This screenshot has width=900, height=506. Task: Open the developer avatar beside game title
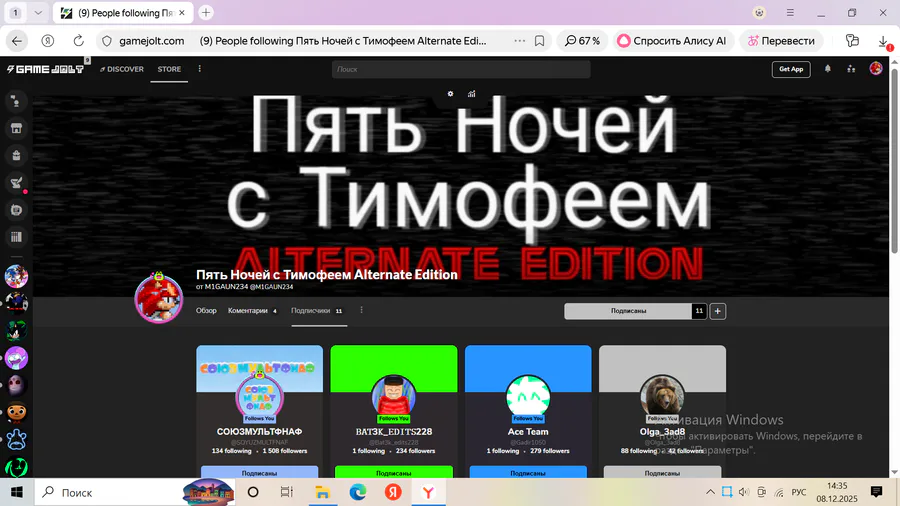click(159, 298)
